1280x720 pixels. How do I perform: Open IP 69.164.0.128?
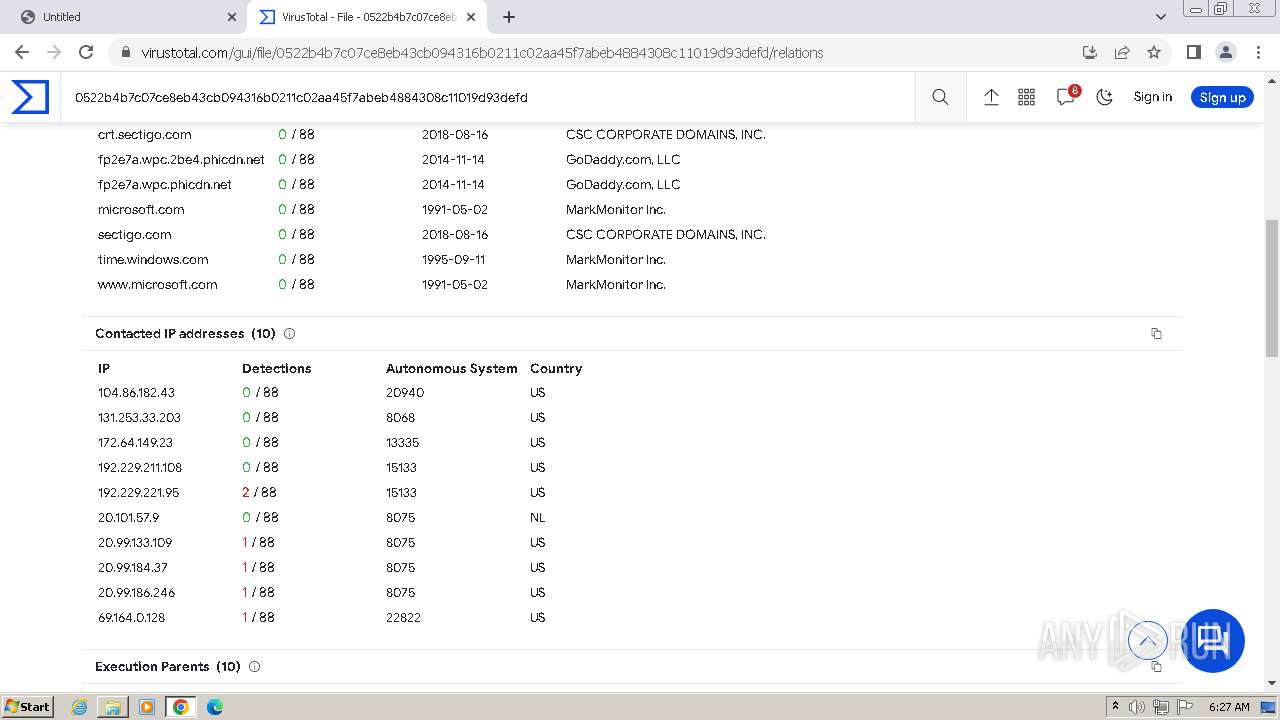click(131, 618)
